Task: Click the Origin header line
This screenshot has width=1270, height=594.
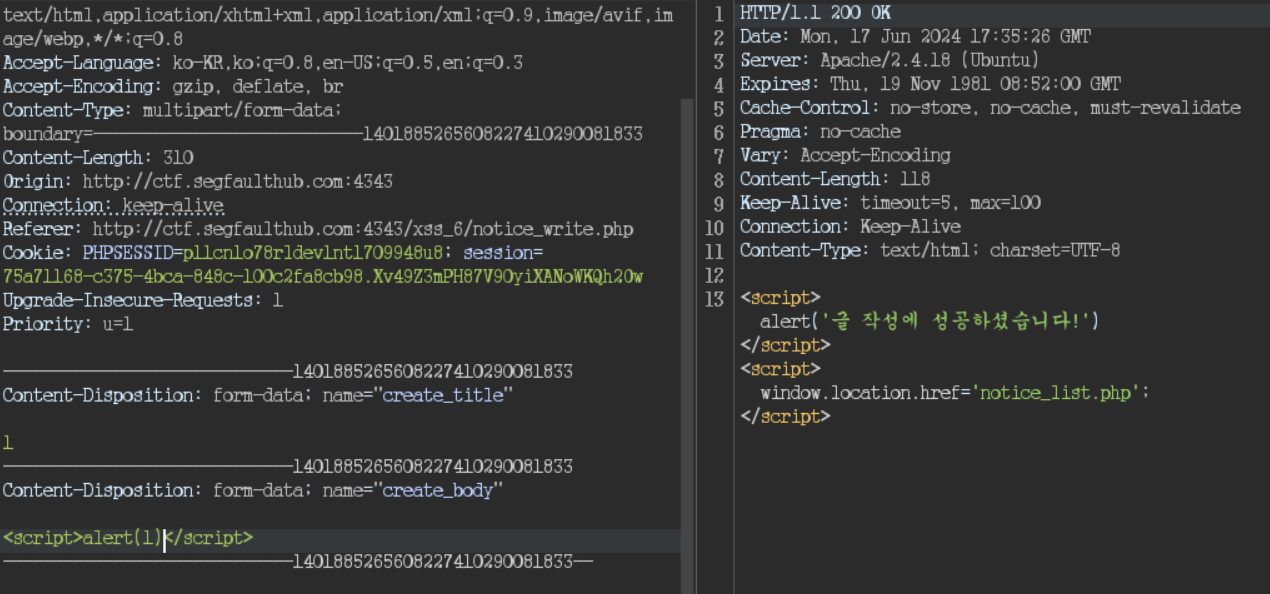Action: tap(198, 182)
